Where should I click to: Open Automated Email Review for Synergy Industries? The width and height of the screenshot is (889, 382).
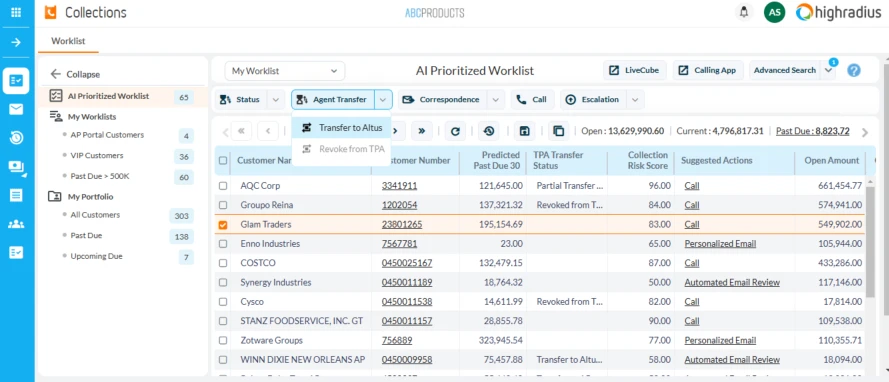tap(732, 282)
